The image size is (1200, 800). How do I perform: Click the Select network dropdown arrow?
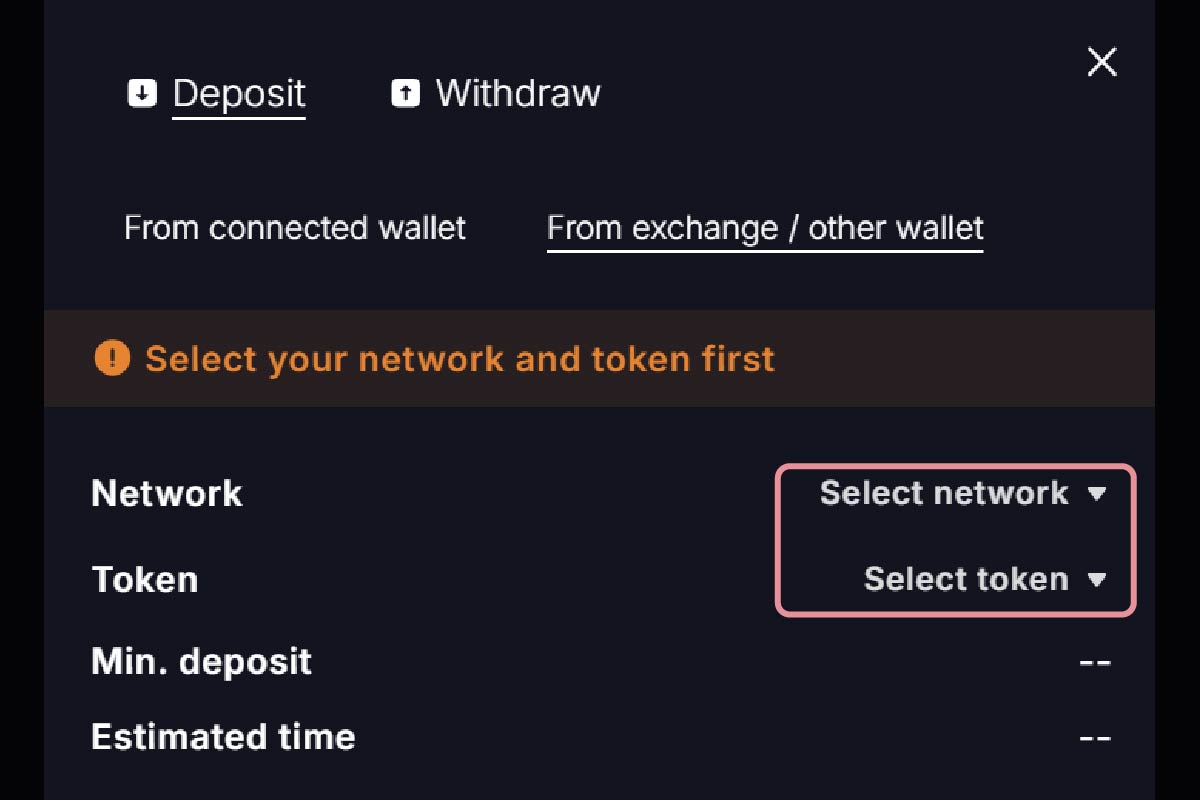point(1097,493)
